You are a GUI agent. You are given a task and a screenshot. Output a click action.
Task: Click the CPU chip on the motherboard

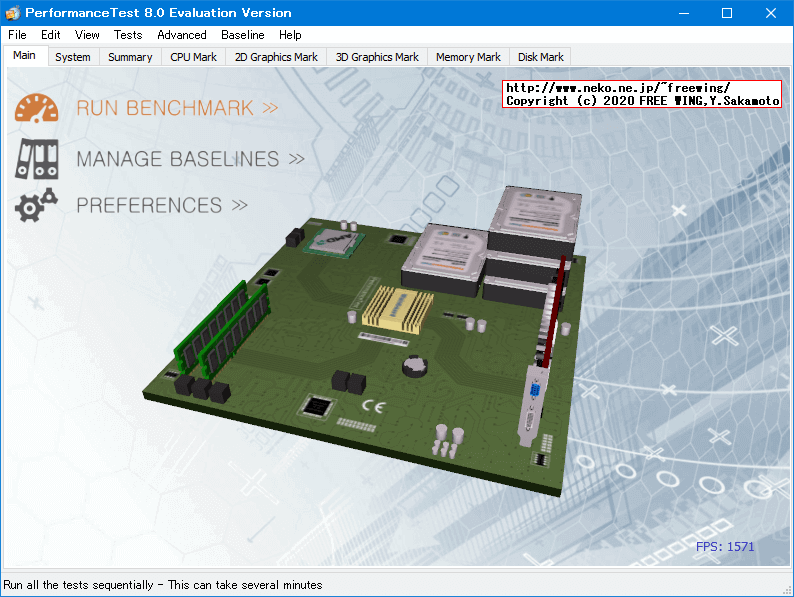[333, 240]
